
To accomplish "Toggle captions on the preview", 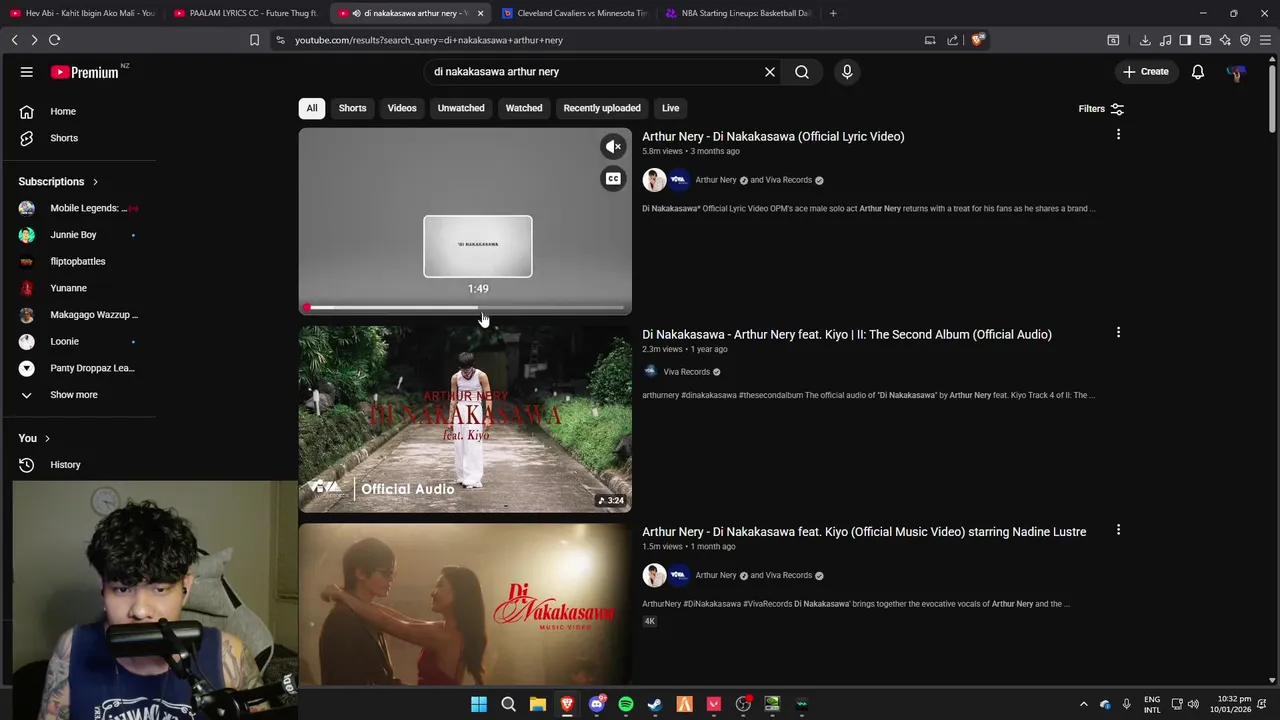I will [x=613, y=179].
